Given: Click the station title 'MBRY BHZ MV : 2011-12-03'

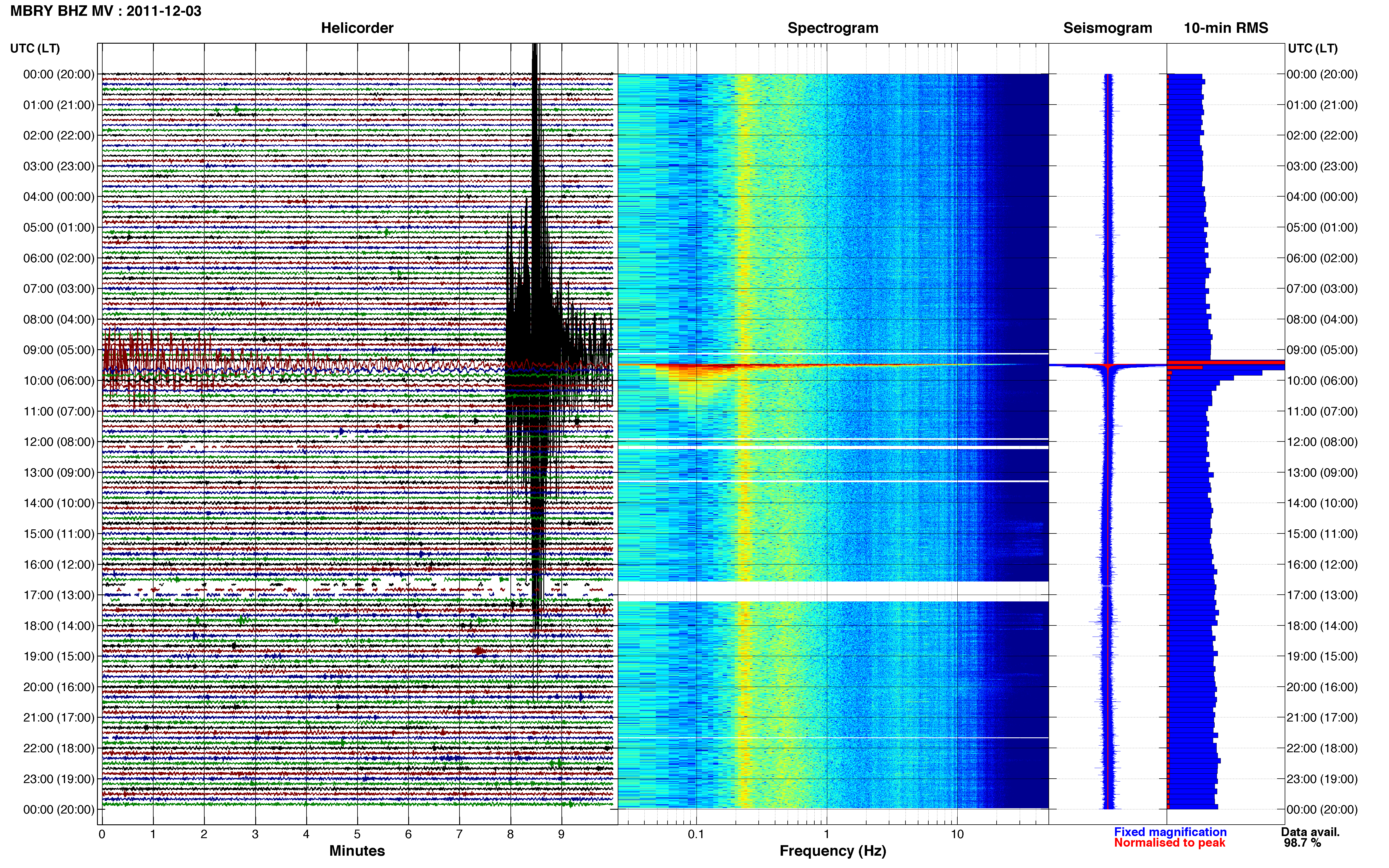Looking at the screenshot, I should pos(106,11).
